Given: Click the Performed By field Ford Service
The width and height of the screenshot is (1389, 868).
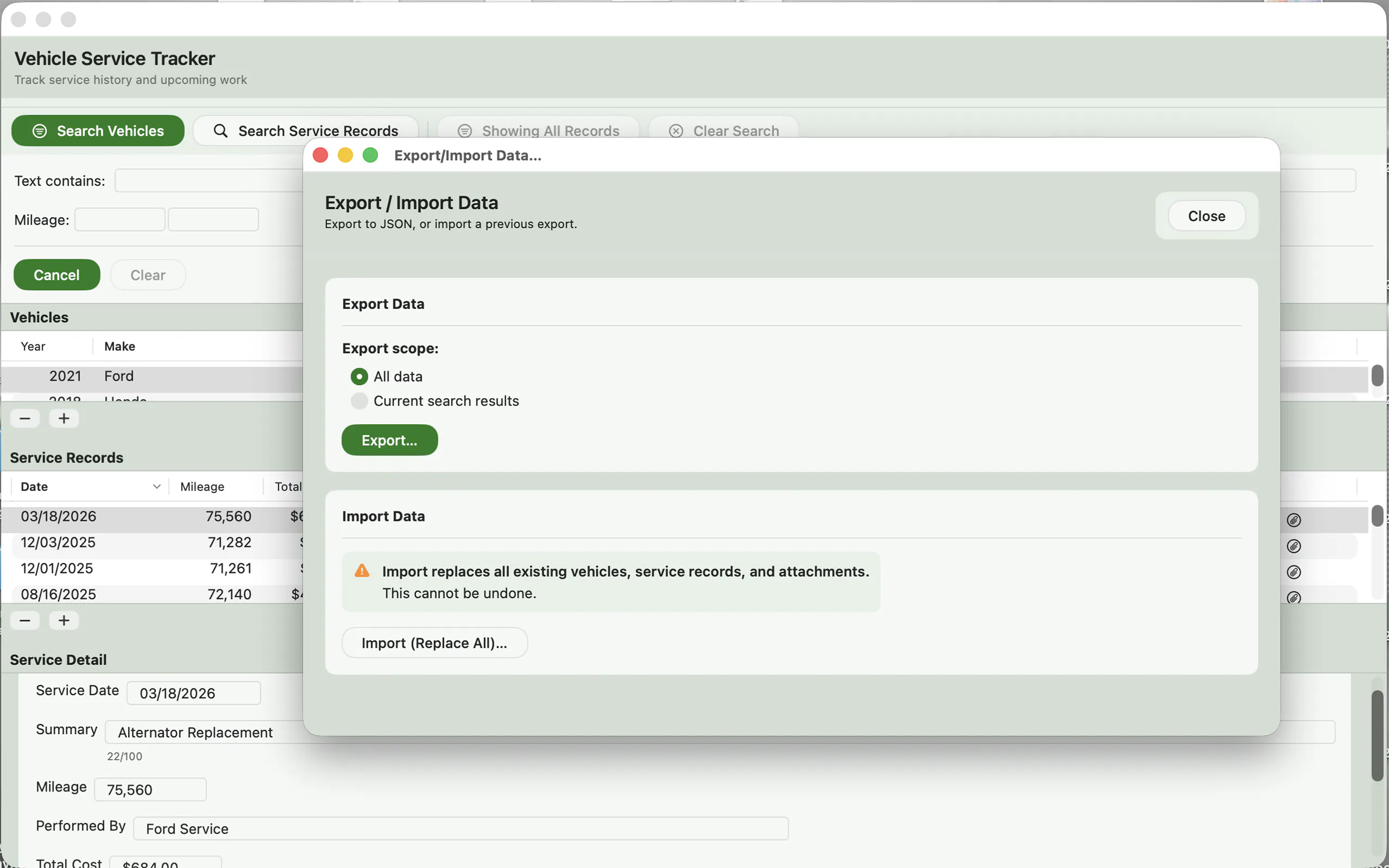Looking at the screenshot, I should [460, 828].
